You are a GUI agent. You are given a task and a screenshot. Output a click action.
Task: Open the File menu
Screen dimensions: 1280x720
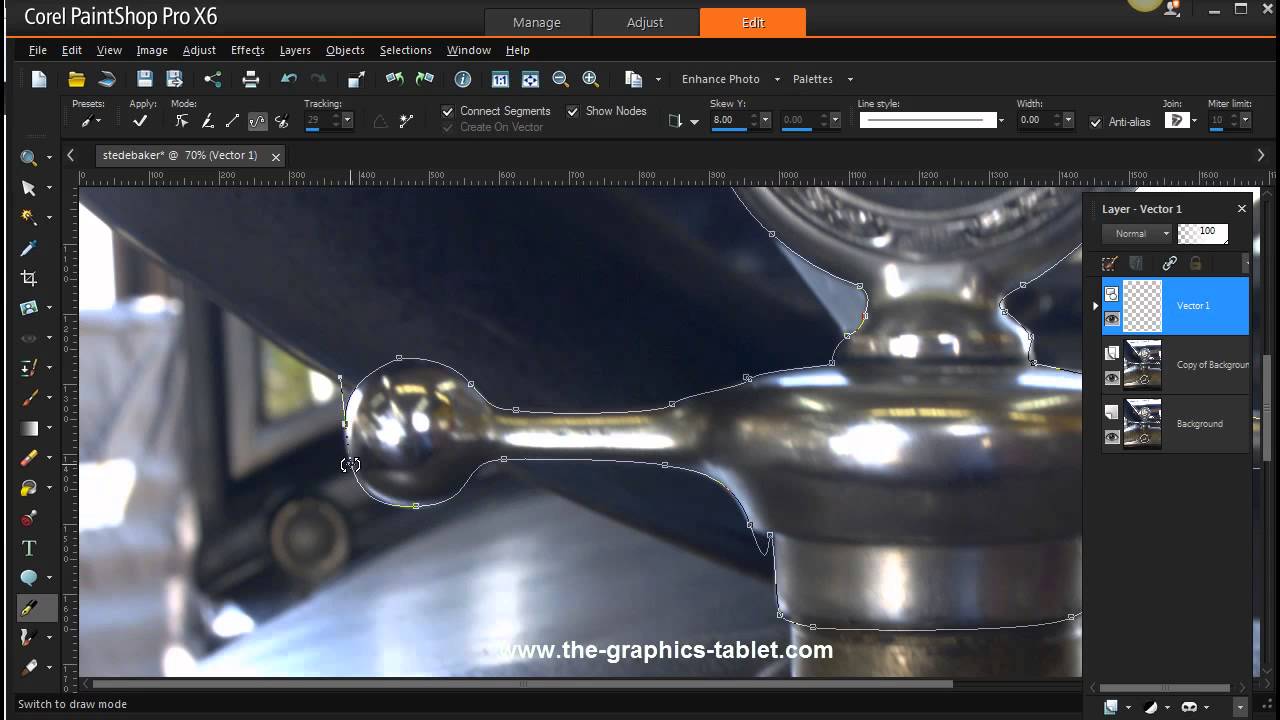coord(38,50)
